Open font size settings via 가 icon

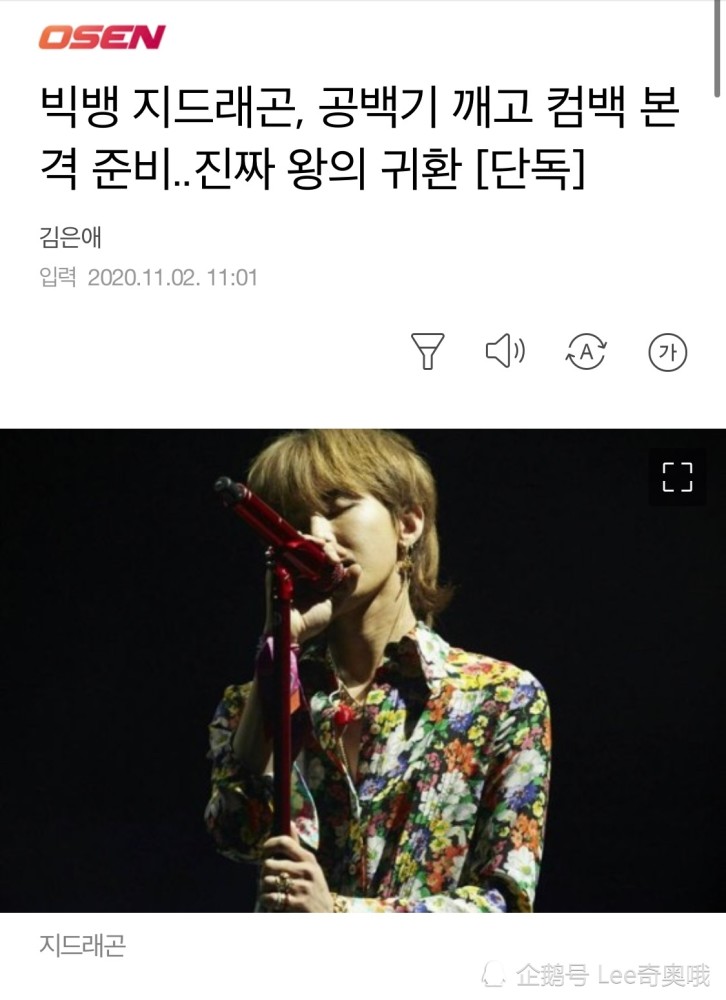(x=667, y=352)
